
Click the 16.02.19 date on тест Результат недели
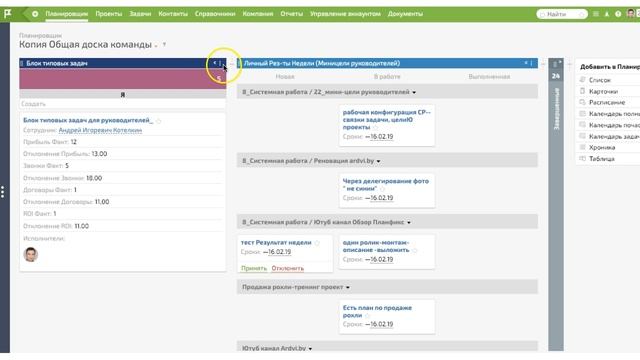pos(280,252)
